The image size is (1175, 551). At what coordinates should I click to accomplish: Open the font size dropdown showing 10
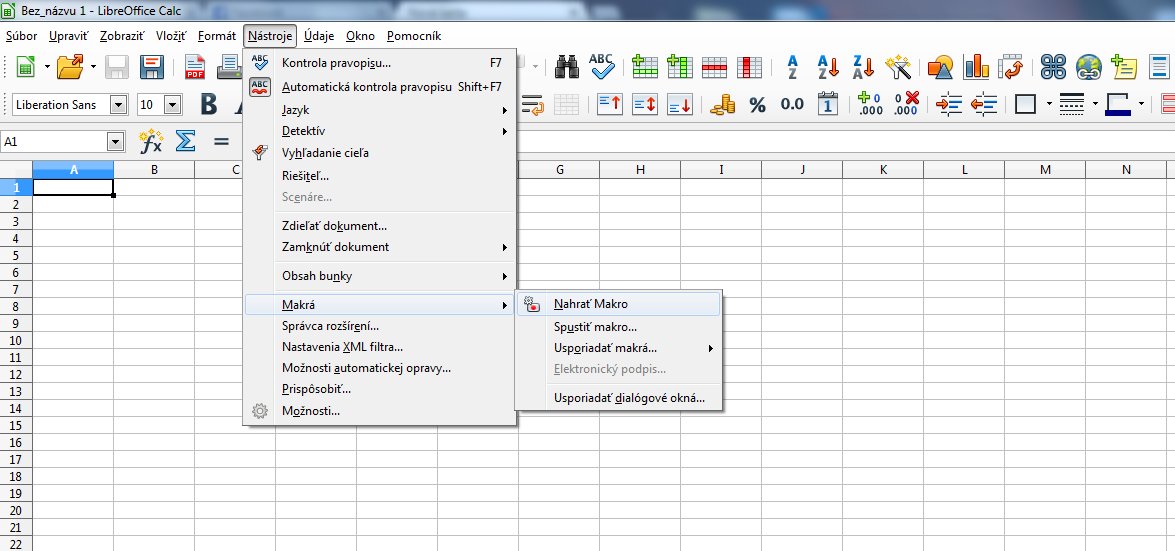[x=172, y=105]
